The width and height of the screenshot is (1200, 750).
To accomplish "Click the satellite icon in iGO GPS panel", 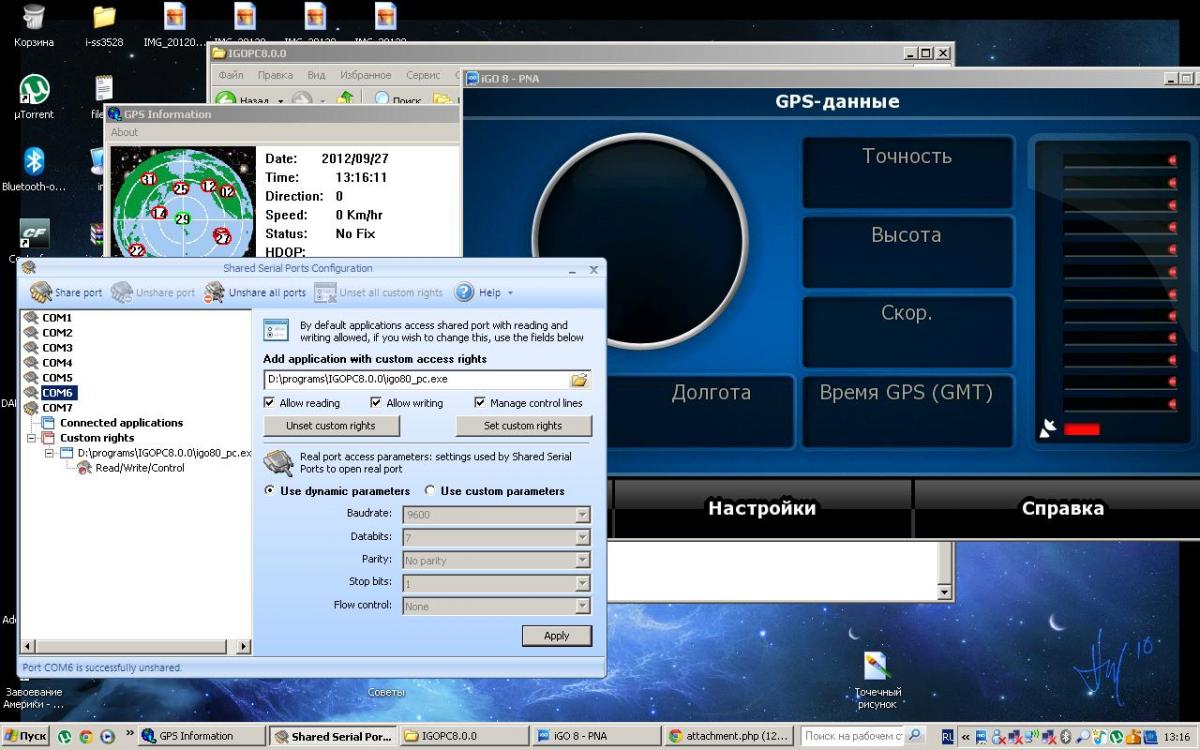I will click(x=1047, y=429).
